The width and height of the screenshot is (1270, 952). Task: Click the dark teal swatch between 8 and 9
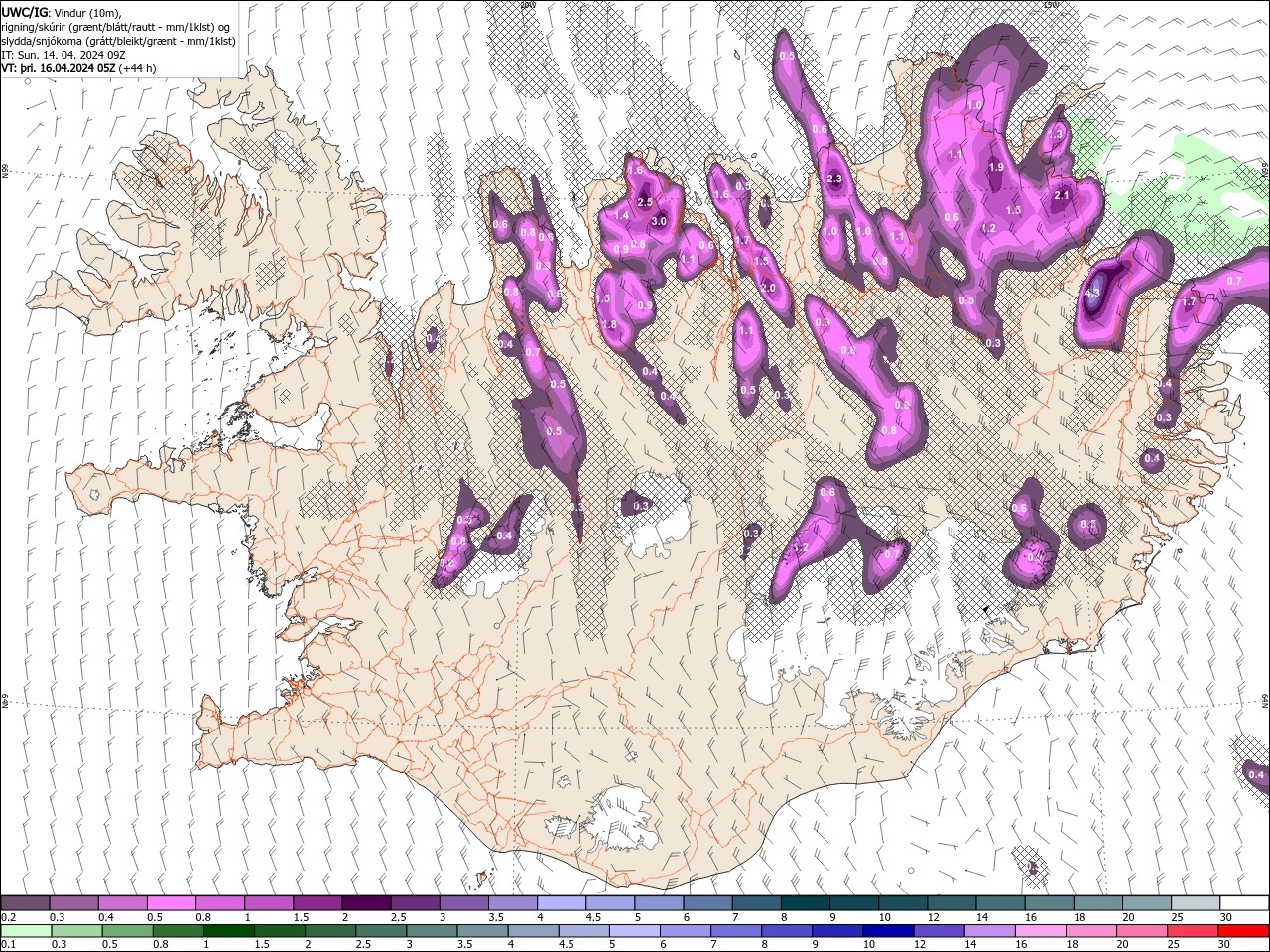click(806, 903)
